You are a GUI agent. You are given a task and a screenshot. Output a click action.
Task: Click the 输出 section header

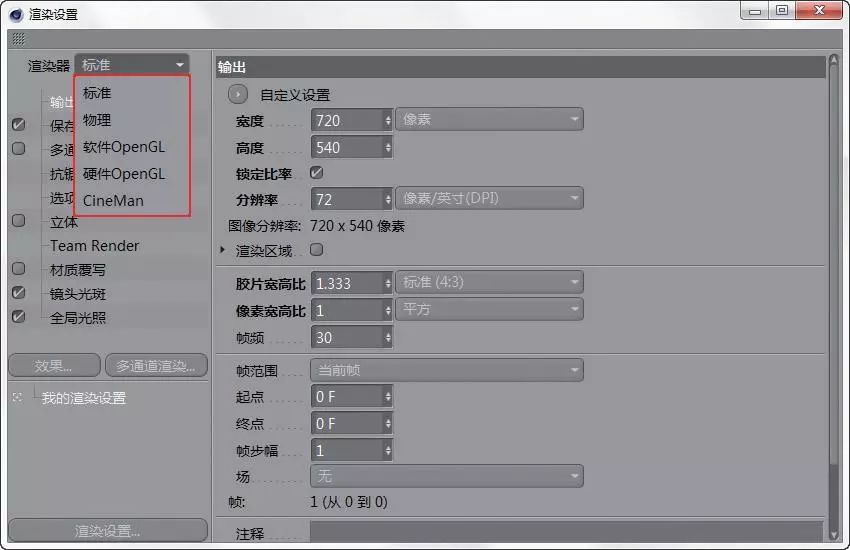pos(520,67)
